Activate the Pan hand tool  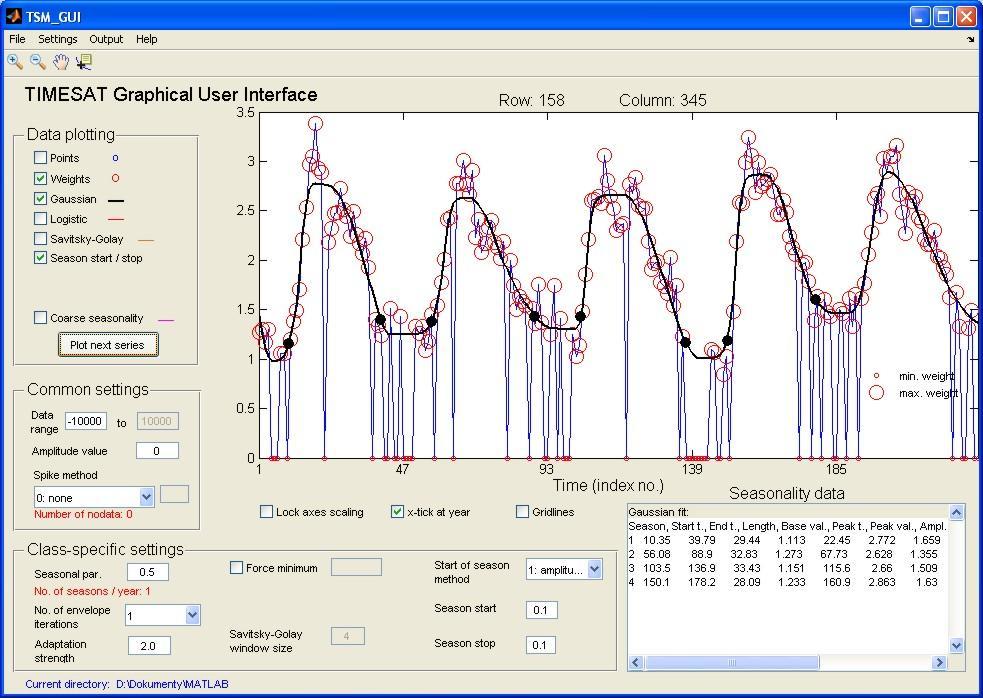tap(60, 61)
